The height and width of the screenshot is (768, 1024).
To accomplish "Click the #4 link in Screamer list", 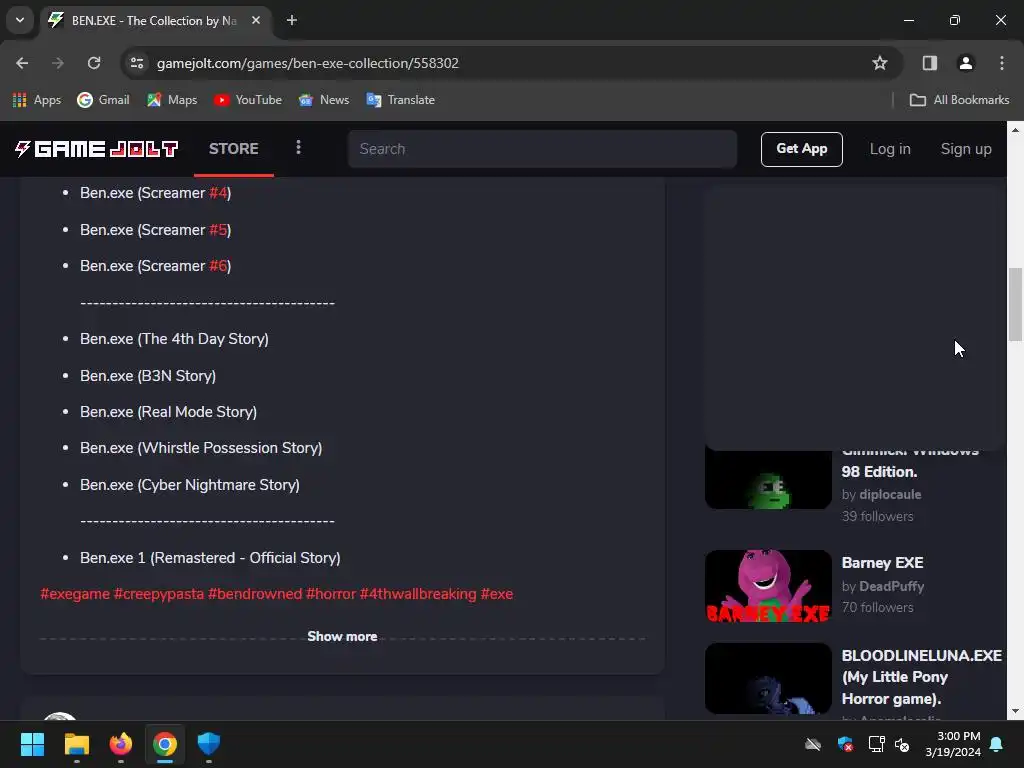I will pos(218,193).
